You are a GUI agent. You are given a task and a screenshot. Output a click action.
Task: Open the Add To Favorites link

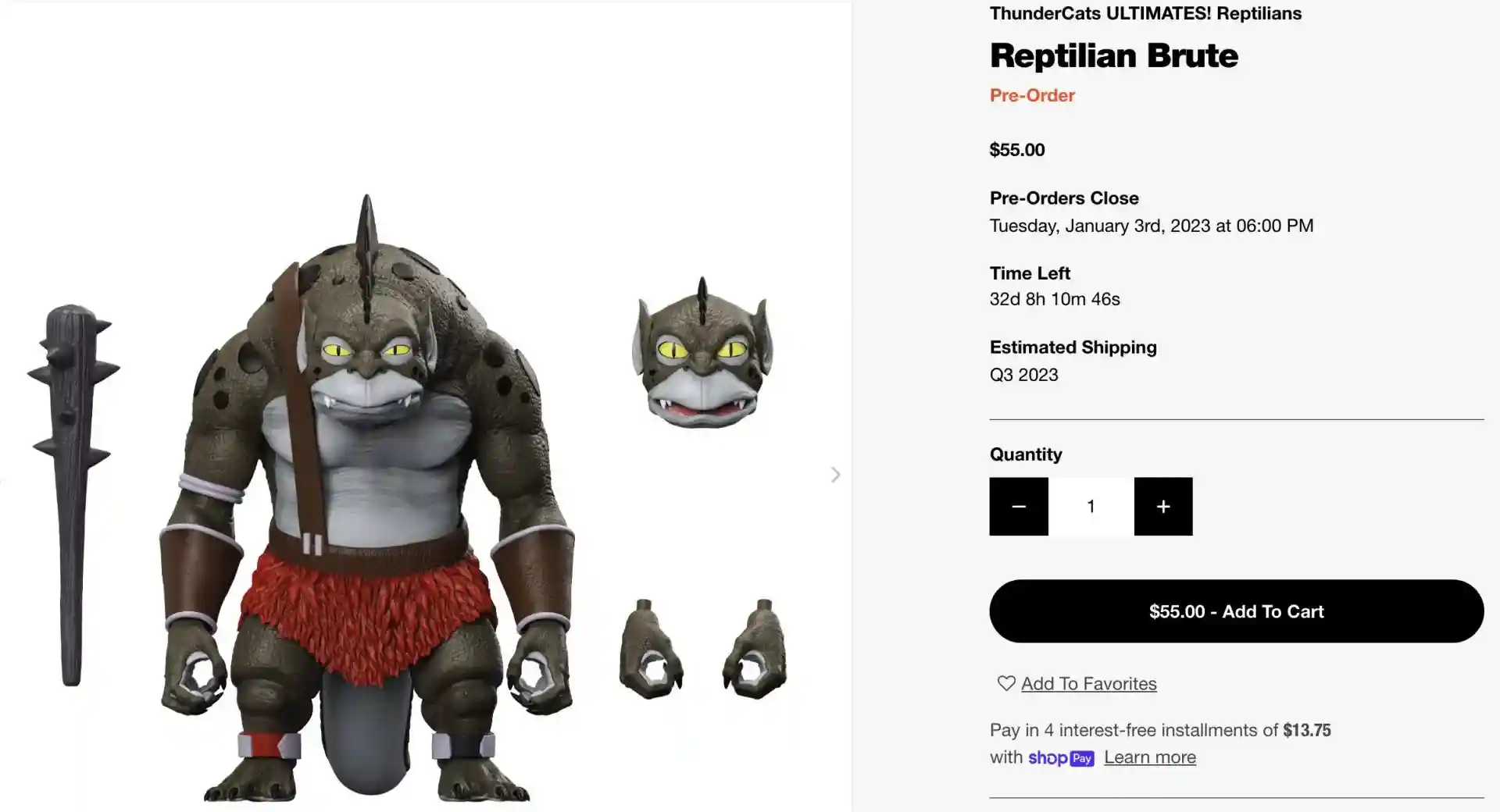(1088, 684)
